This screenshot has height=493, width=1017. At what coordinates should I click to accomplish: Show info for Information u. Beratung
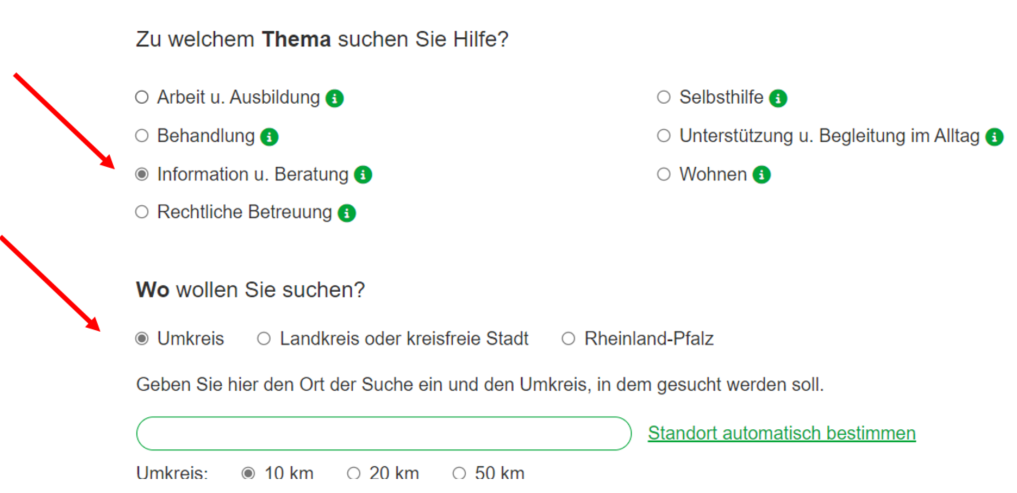(363, 175)
